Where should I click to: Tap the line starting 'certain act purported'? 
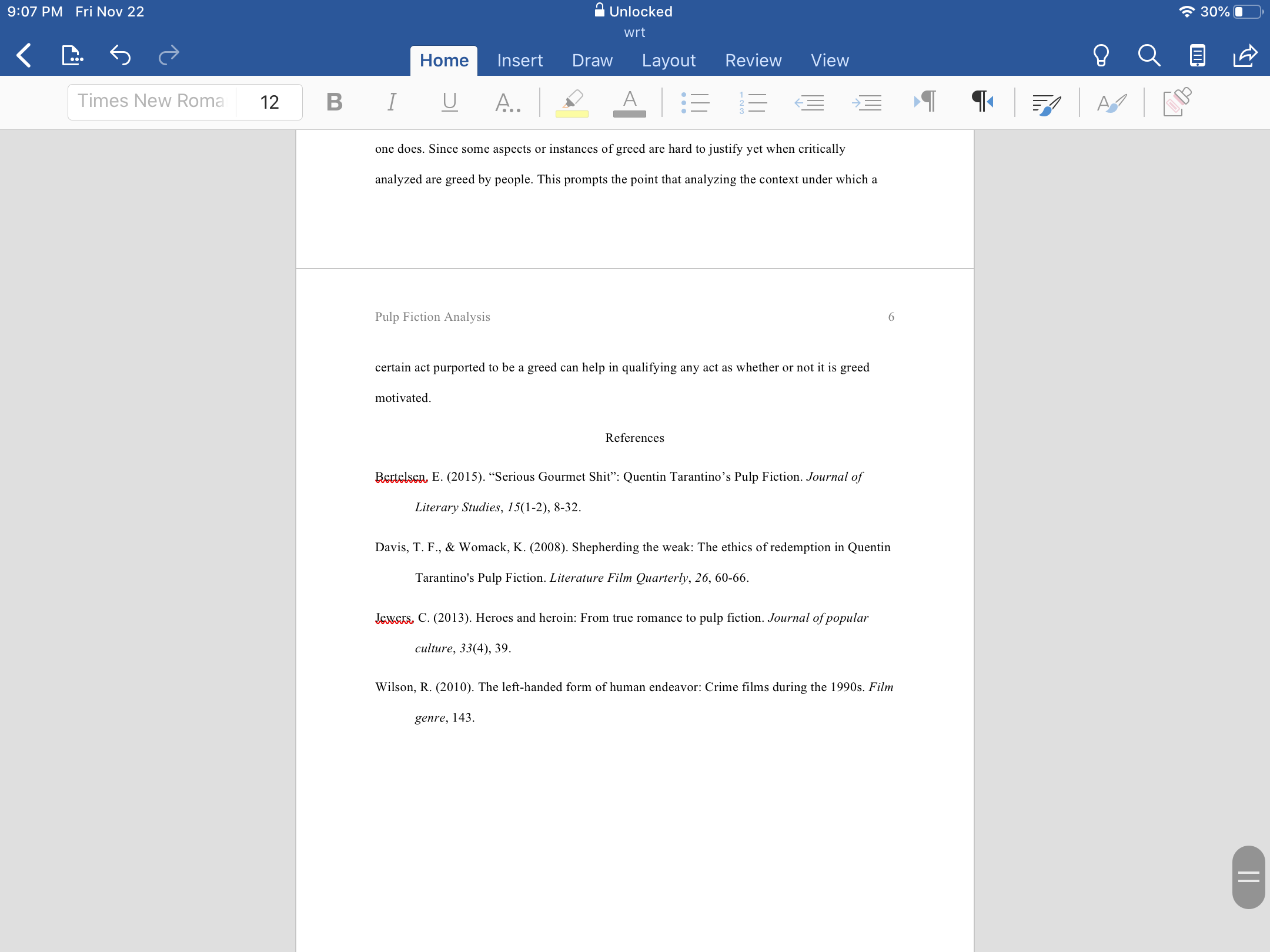point(622,367)
